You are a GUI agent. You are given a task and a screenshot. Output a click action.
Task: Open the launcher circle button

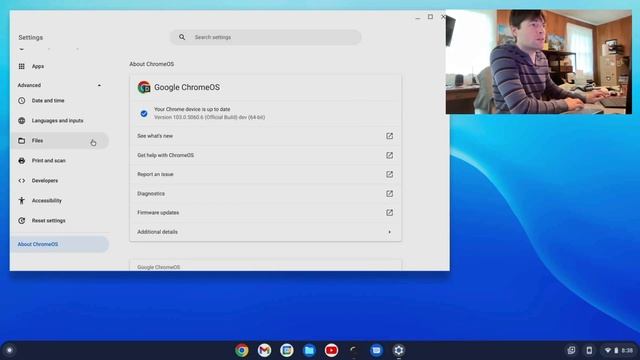(x=9, y=350)
